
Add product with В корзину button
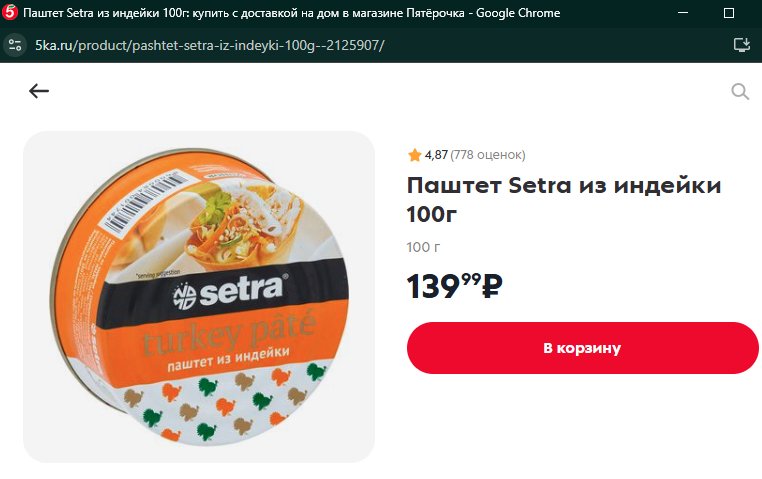pyautogui.click(x=582, y=348)
